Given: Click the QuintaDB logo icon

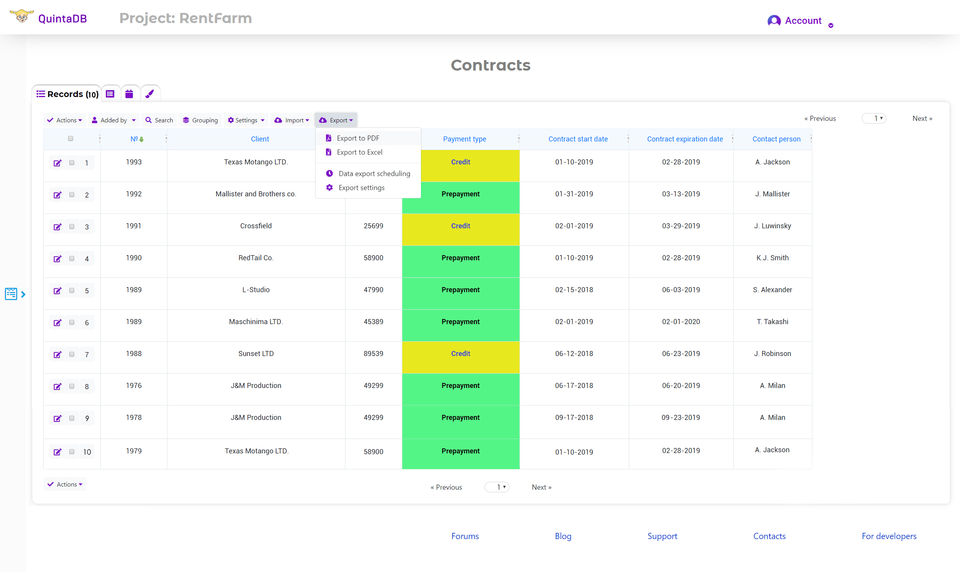Looking at the screenshot, I should coord(21,18).
